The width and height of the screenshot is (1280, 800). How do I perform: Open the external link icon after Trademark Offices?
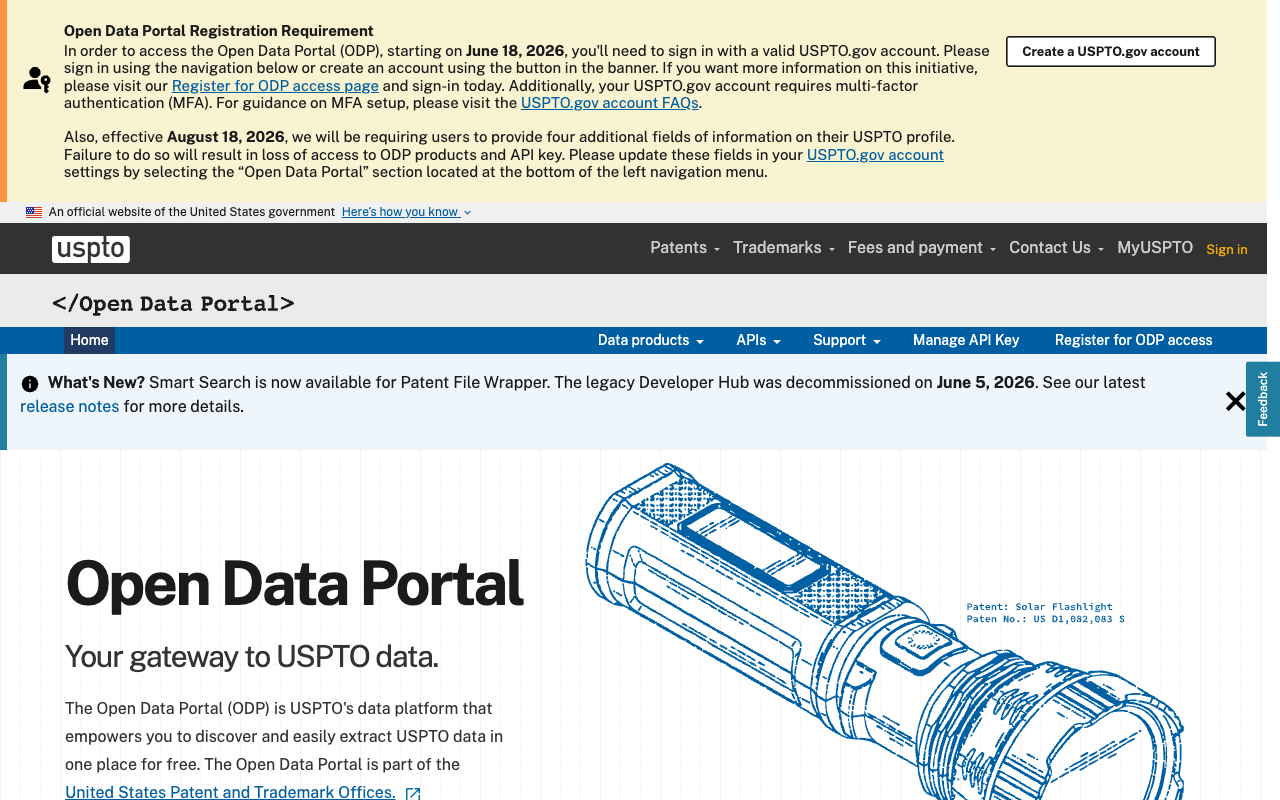tap(413, 793)
